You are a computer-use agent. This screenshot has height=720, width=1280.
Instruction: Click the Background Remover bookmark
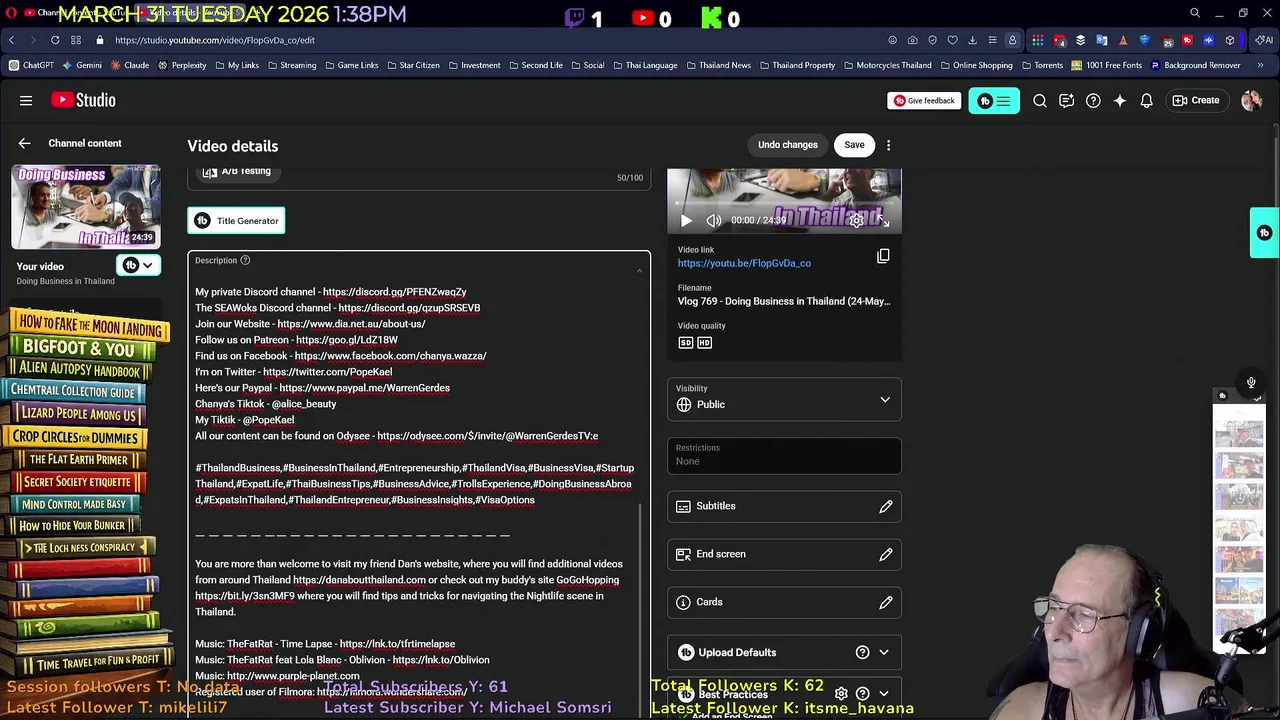tap(1195, 65)
